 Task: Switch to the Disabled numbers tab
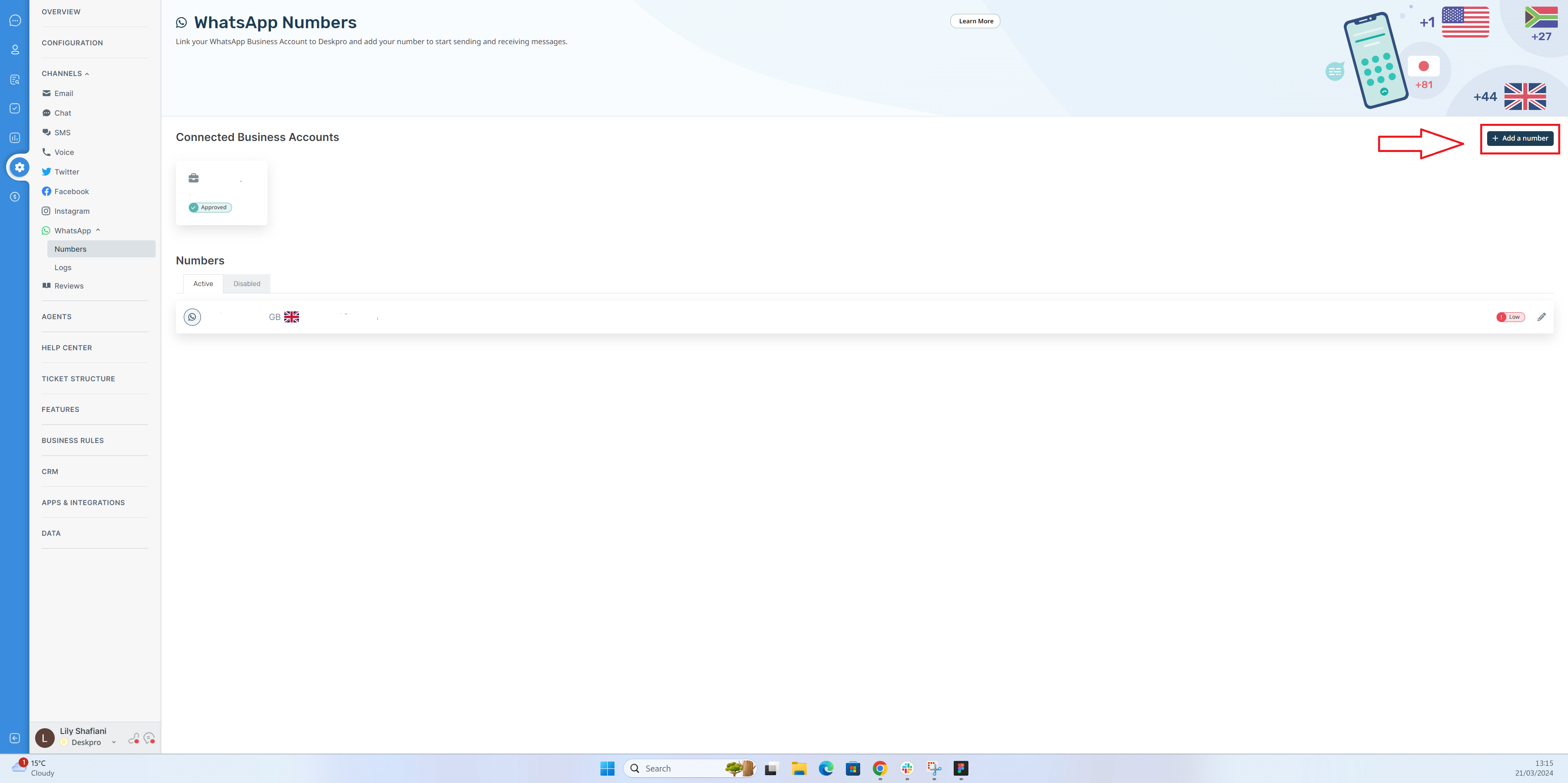click(x=247, y=284)
